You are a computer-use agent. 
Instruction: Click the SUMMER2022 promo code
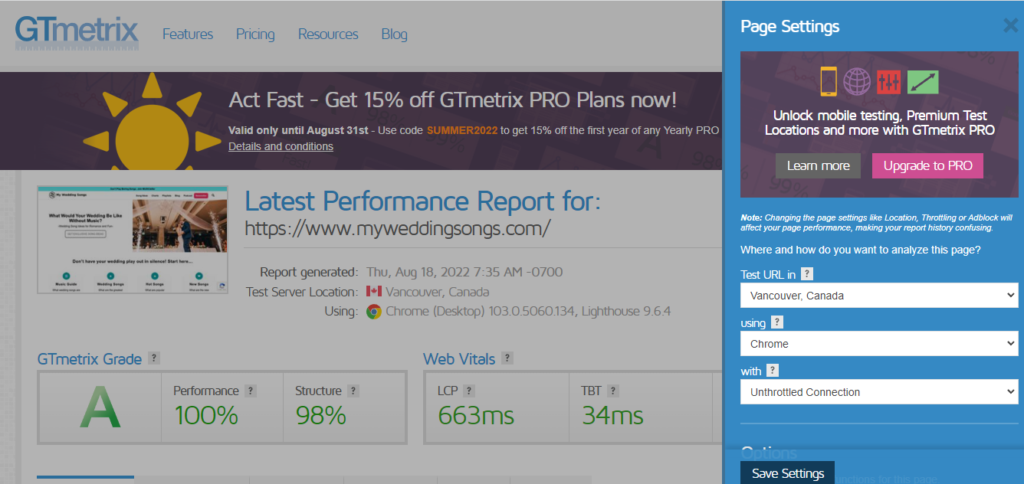pyautogui.click(x=462, y=131)
